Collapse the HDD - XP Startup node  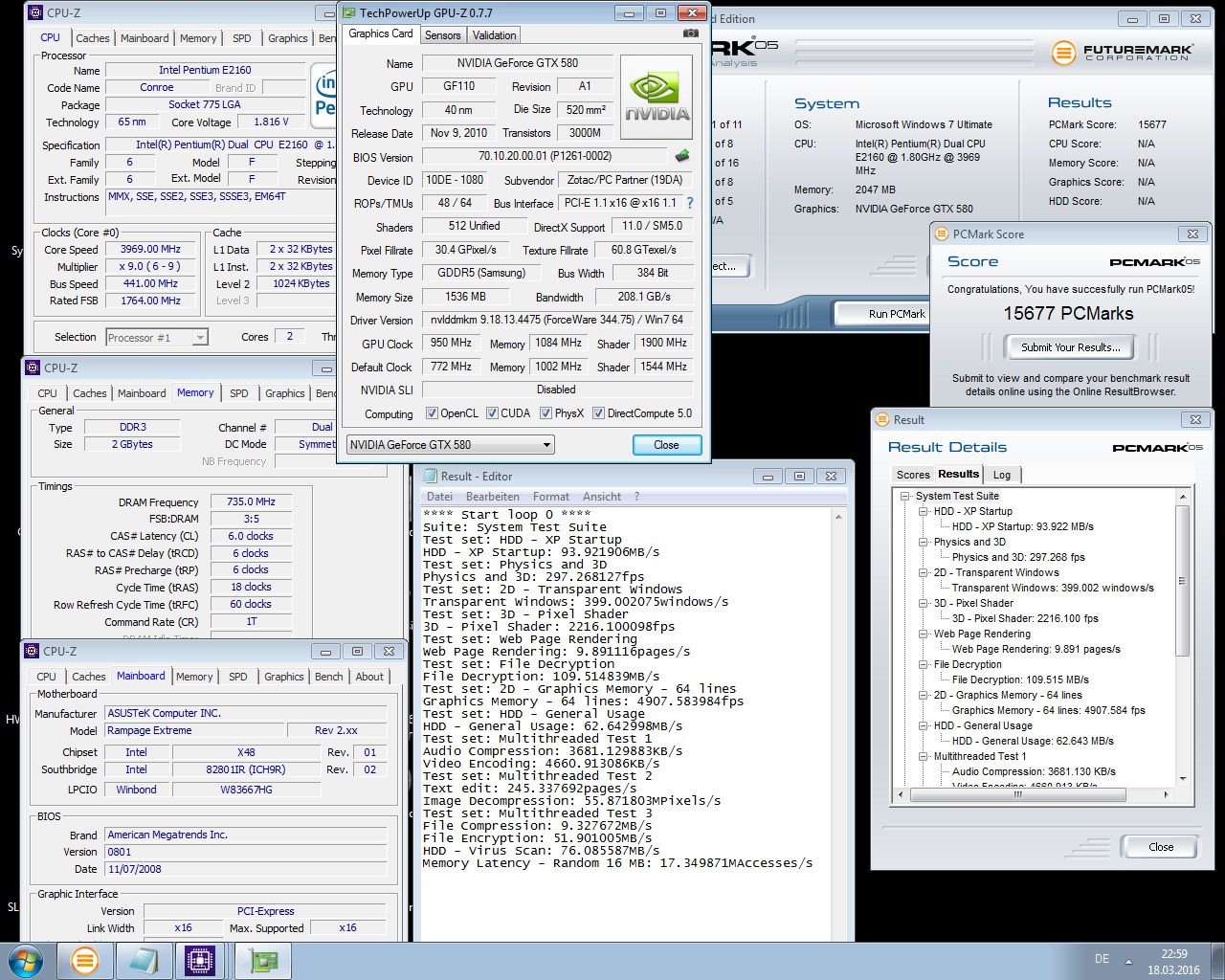pos(923,511)
